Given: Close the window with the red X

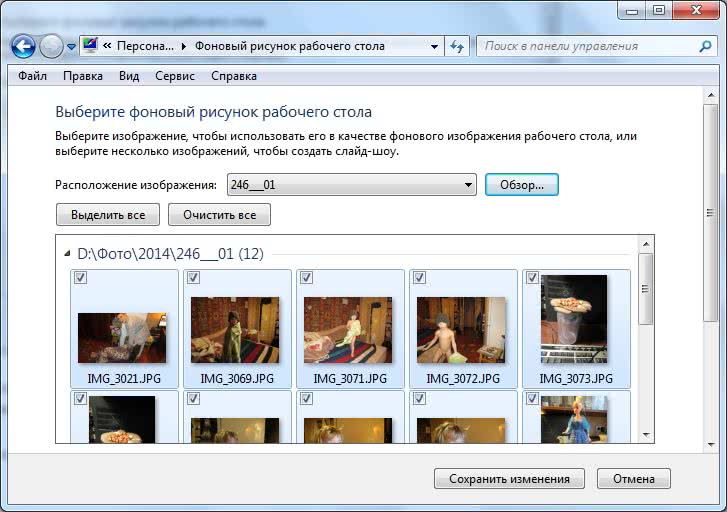Looking at the screenshot, I should [x=696, y=10].
